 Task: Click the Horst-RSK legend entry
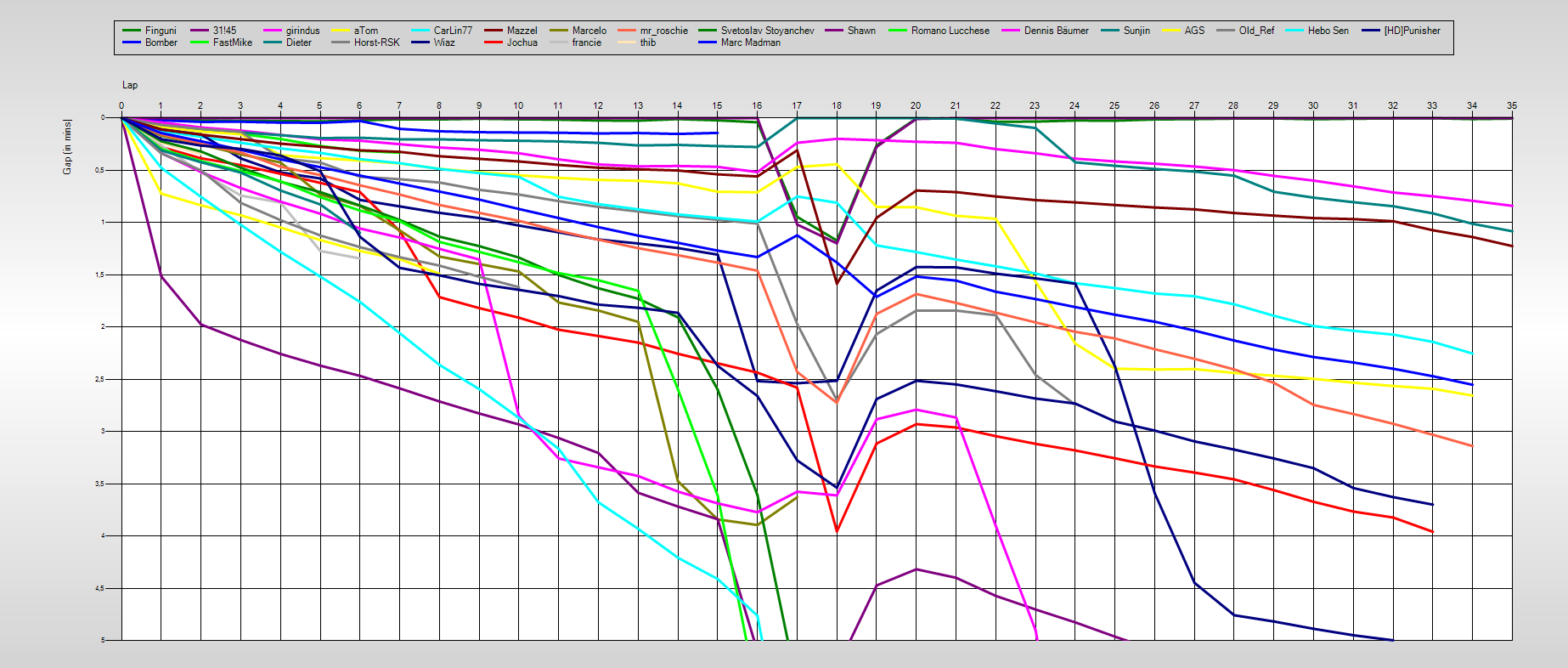376,42
